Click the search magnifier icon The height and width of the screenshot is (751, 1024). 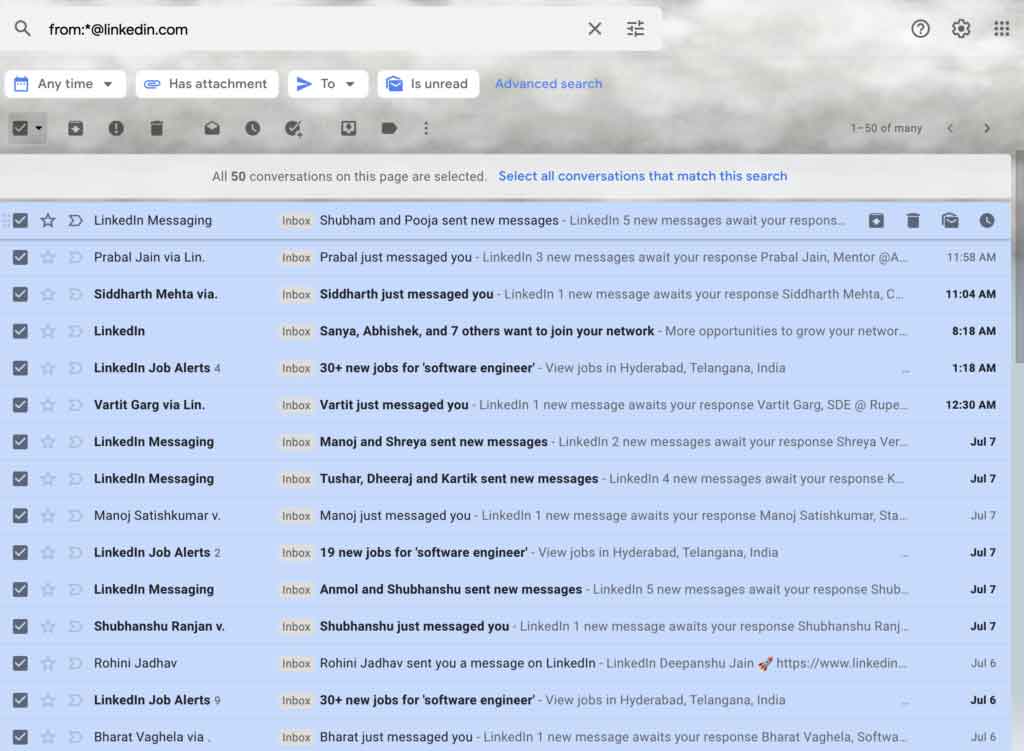click(x=22, y=29)
